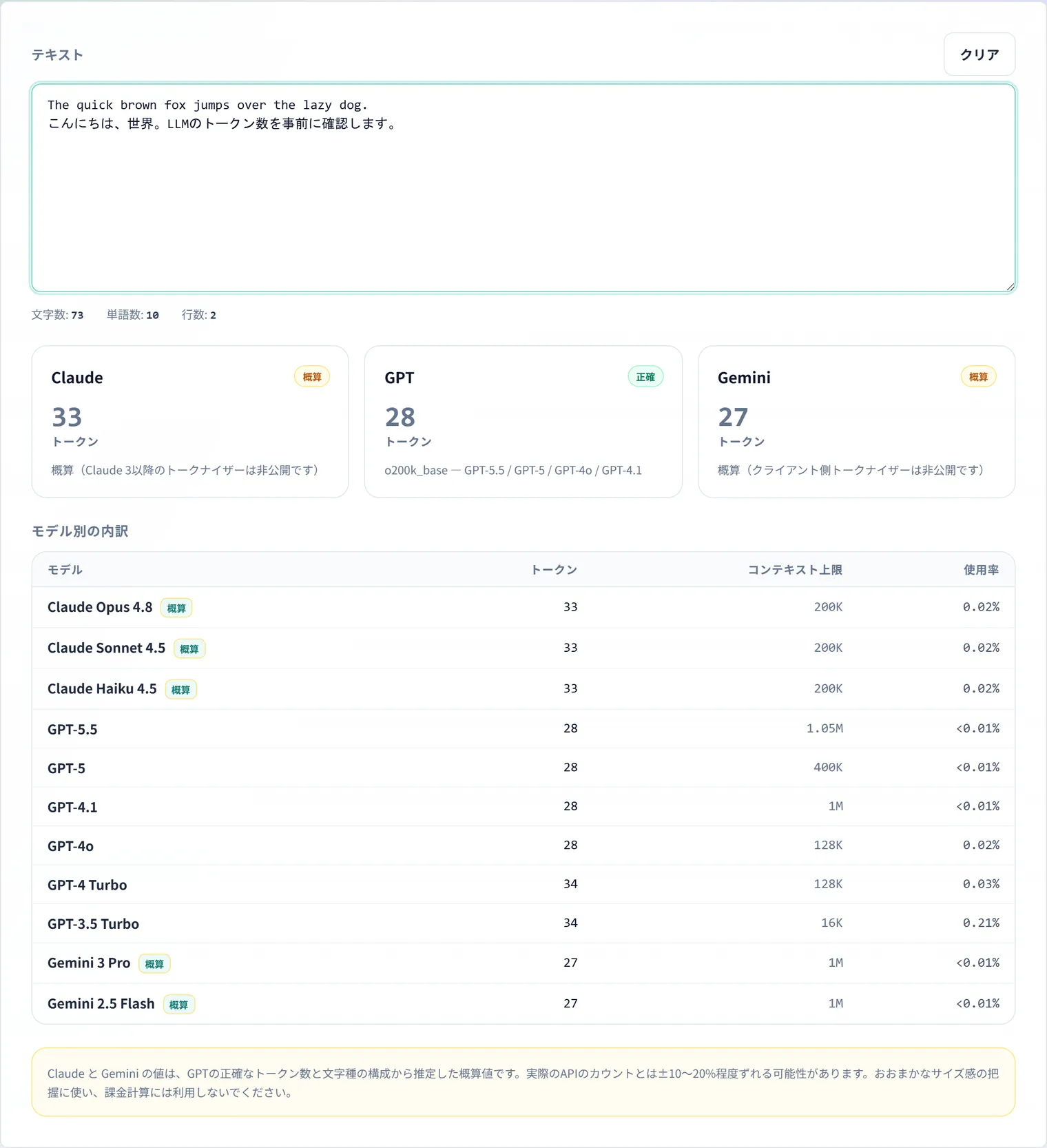Click the large 27 count in the Gemini card
Viewport: 1047px width, 1148px height.
coord(733,417)
